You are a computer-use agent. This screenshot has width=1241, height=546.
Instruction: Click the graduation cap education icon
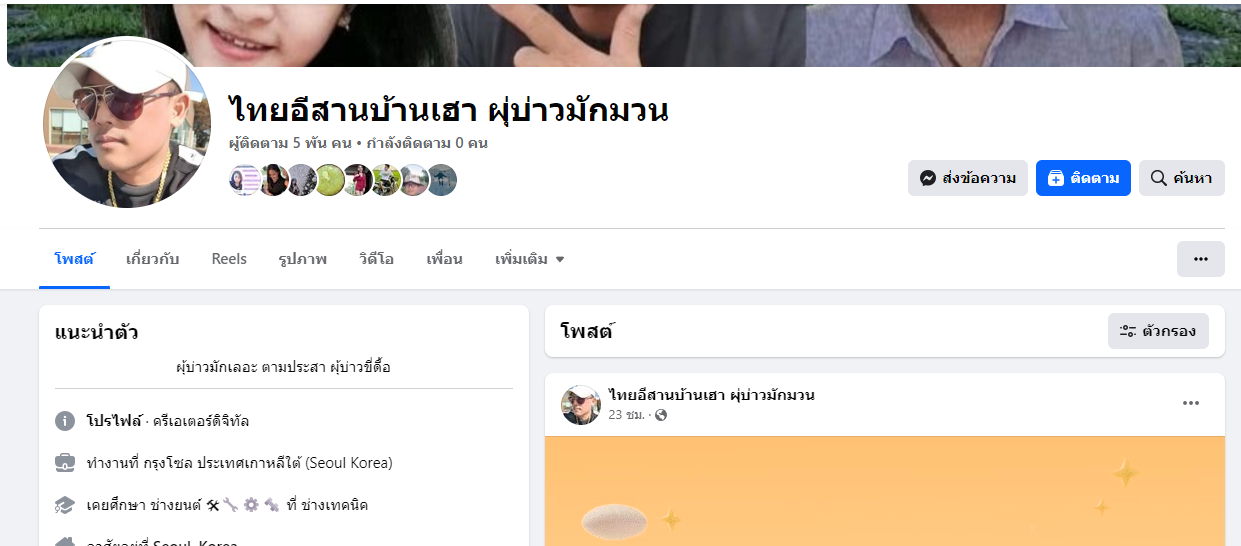[x=65, y=505]
